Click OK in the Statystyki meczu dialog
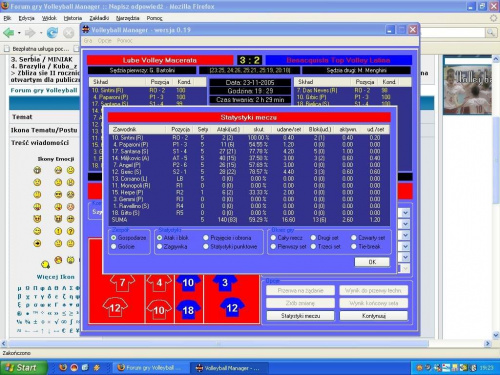The image size is (500, 375). [x=372, y=262]
